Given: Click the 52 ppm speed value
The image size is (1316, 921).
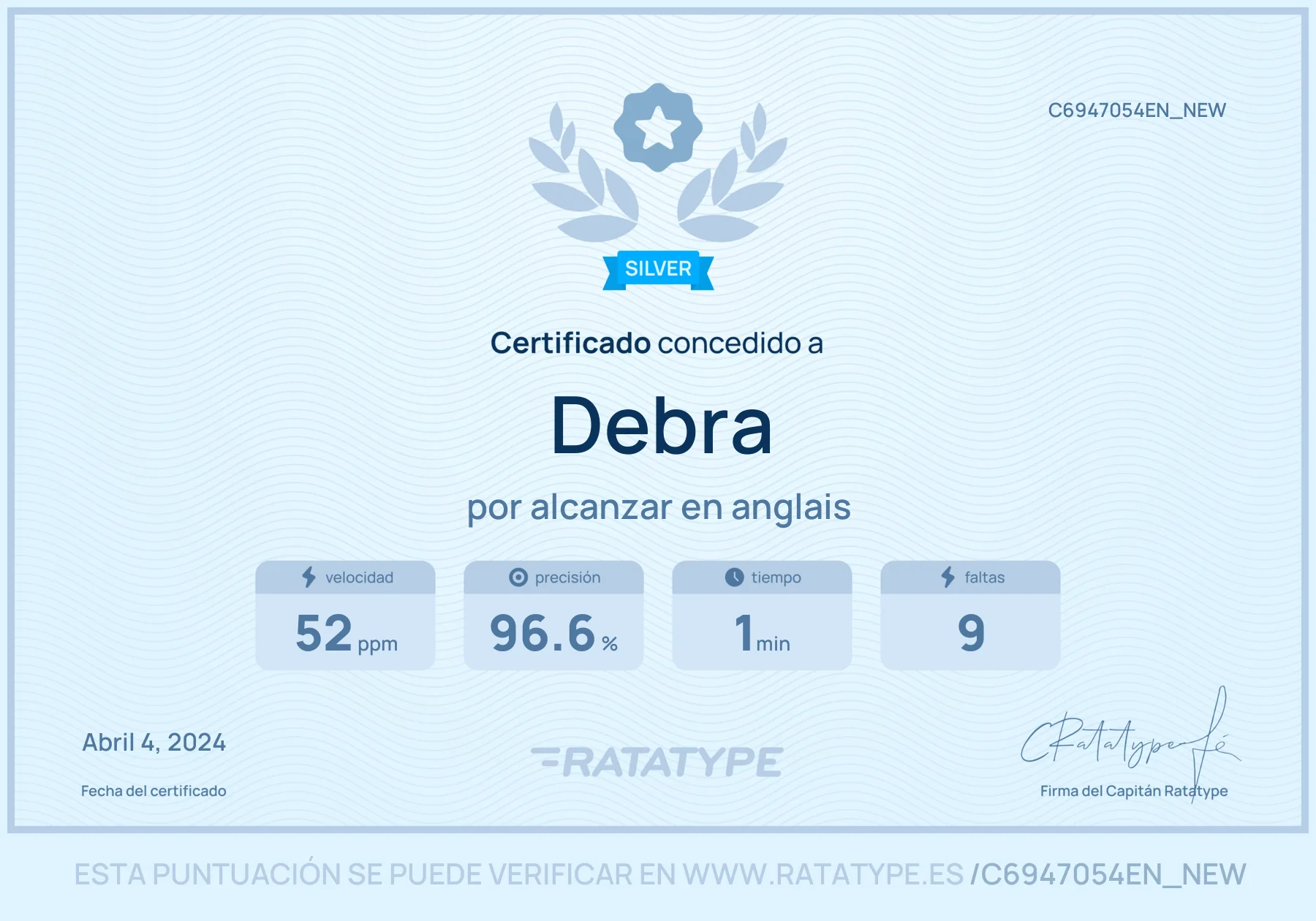Looking at the screenshot, I should (x=347, y=633).
